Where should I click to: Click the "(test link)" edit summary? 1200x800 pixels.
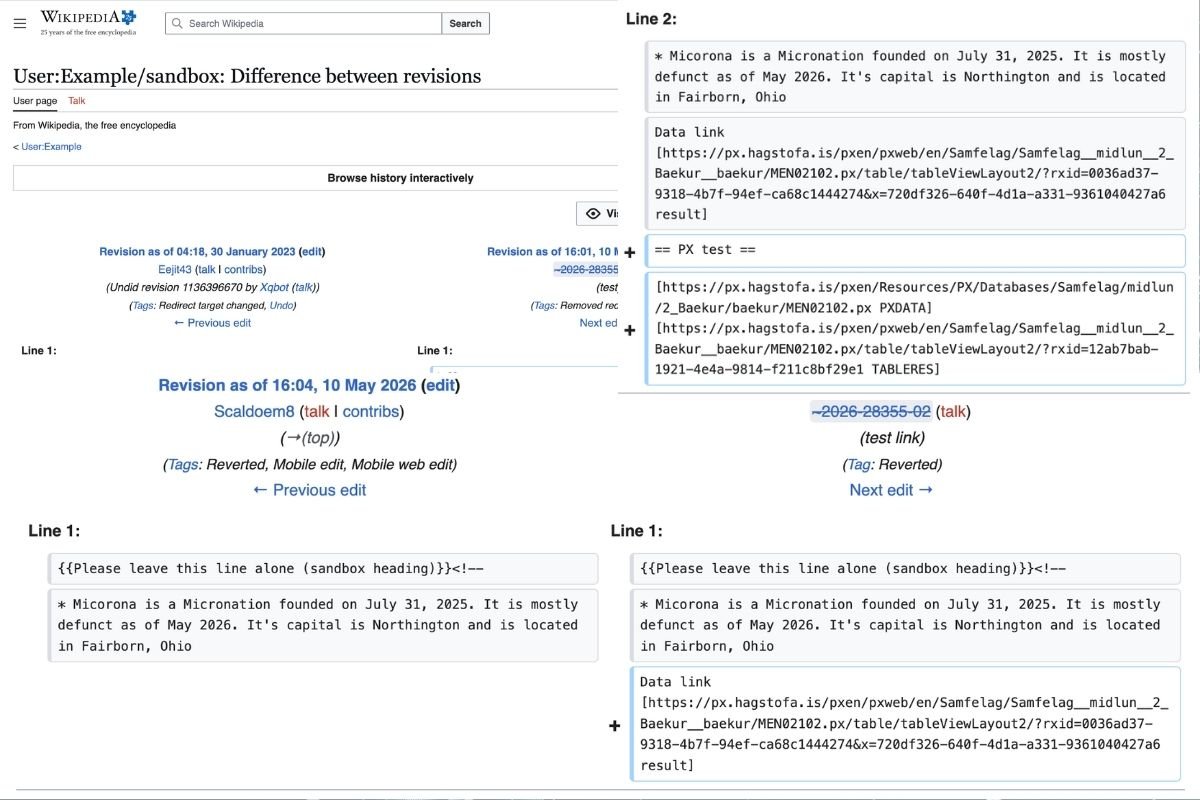click(x=892, y=438)
